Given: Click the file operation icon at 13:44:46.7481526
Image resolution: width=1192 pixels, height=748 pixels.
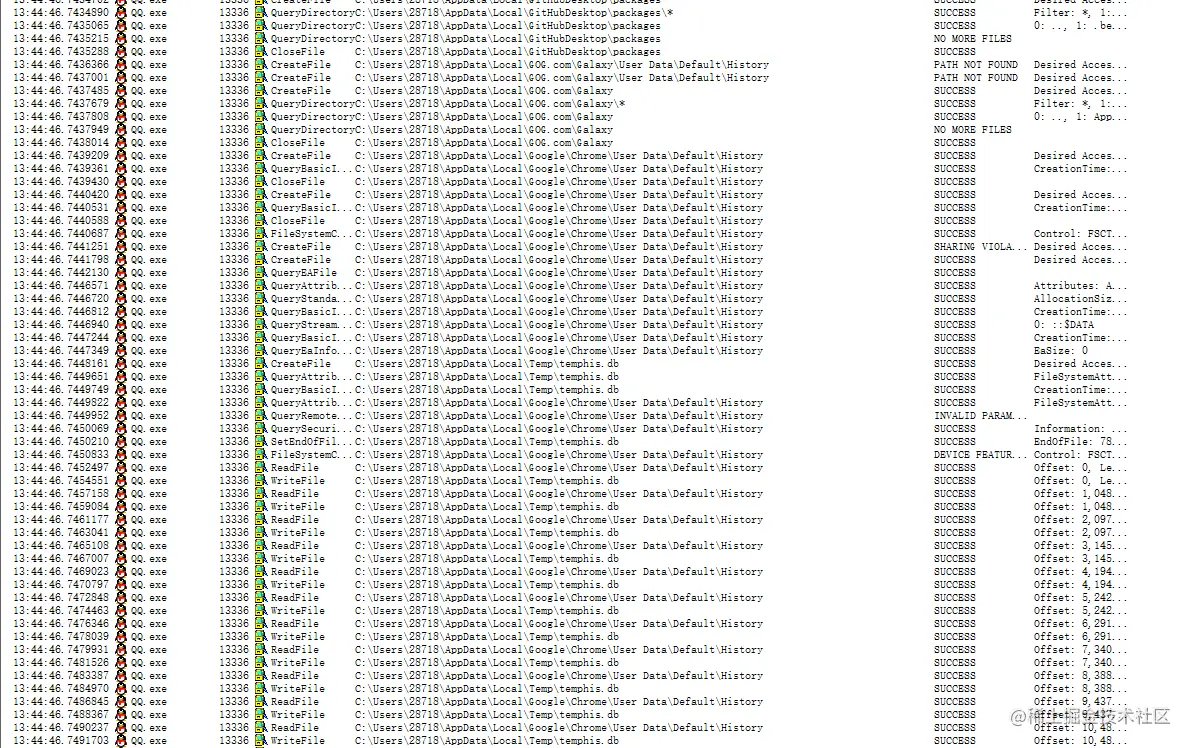Looking at the screenshot, I should tap(261, 663).
